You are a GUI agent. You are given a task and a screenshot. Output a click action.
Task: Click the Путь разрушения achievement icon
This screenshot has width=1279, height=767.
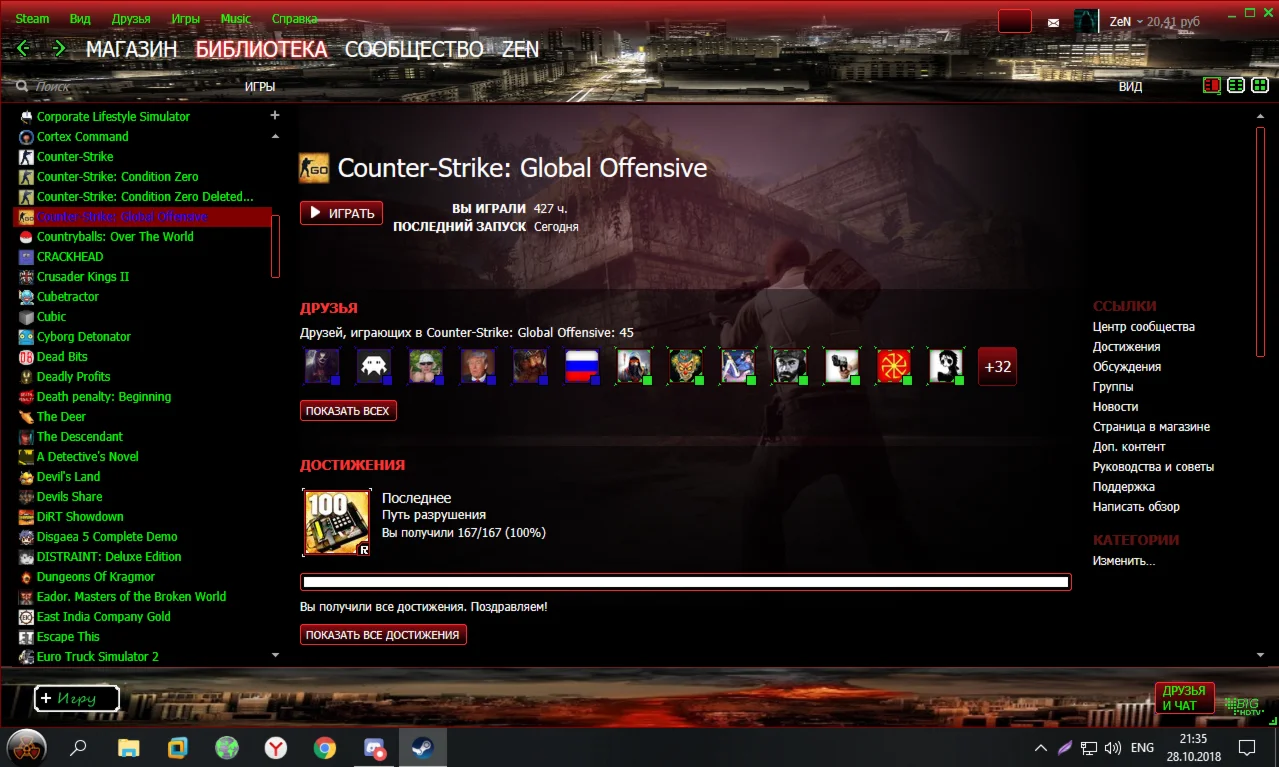pos(336,522)
